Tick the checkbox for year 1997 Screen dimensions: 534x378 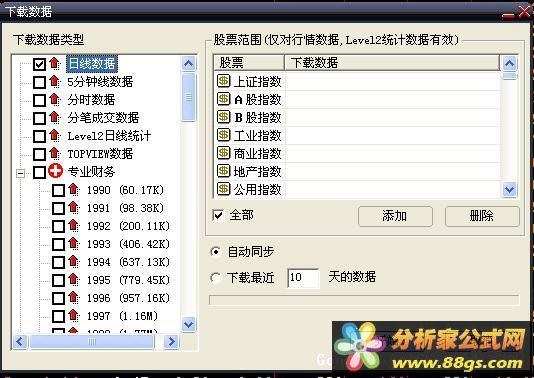59,317
